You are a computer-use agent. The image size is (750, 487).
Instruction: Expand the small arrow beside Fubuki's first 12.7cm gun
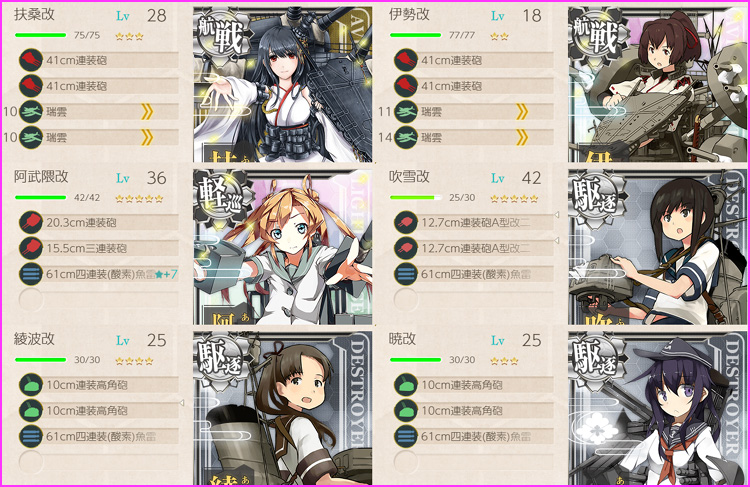coord(557,215)
